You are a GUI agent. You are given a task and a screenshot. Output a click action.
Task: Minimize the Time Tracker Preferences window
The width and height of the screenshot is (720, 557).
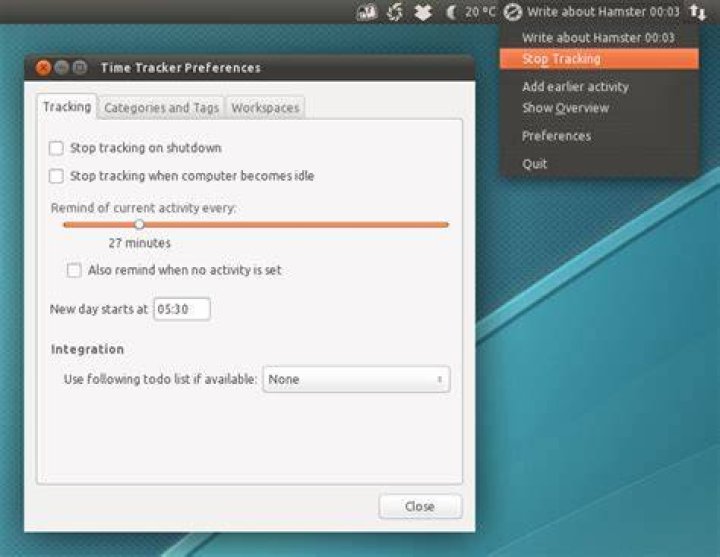point(62,68)
